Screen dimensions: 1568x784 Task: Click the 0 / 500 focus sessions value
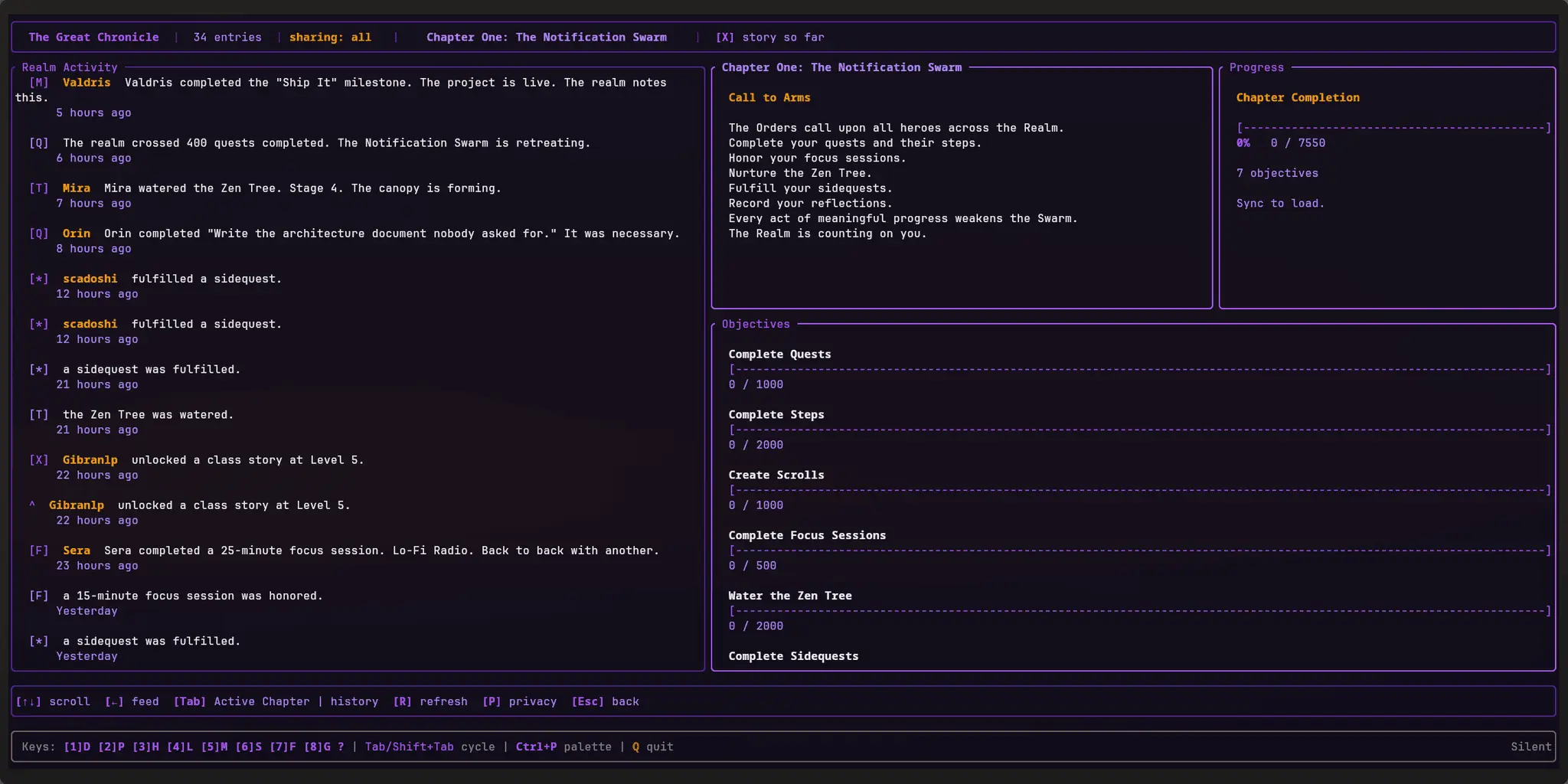tap(753, 566)
